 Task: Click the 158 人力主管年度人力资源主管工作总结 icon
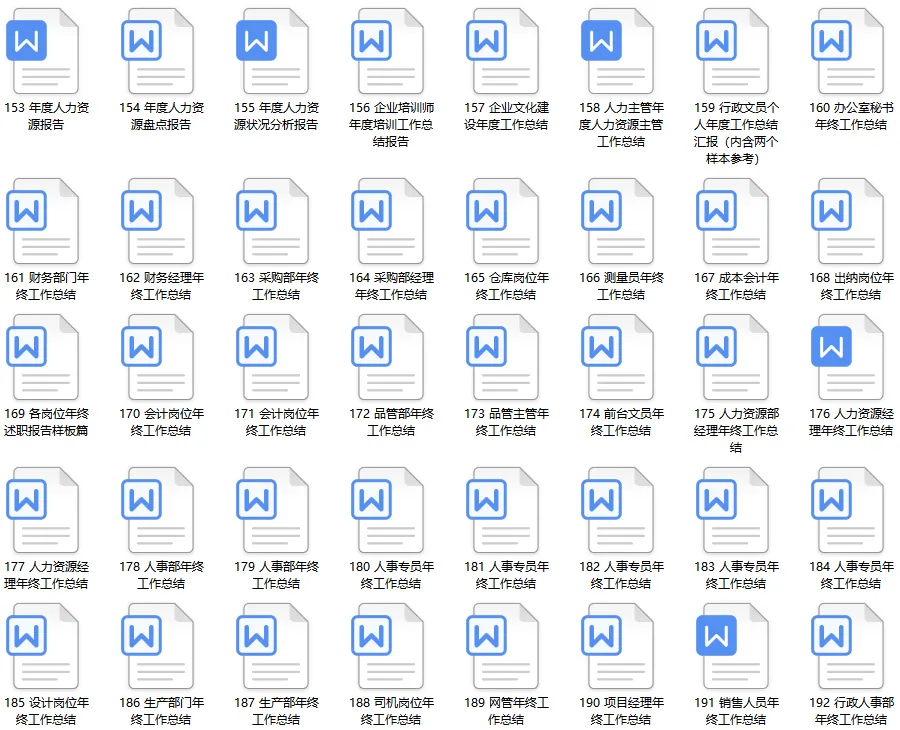618,51
